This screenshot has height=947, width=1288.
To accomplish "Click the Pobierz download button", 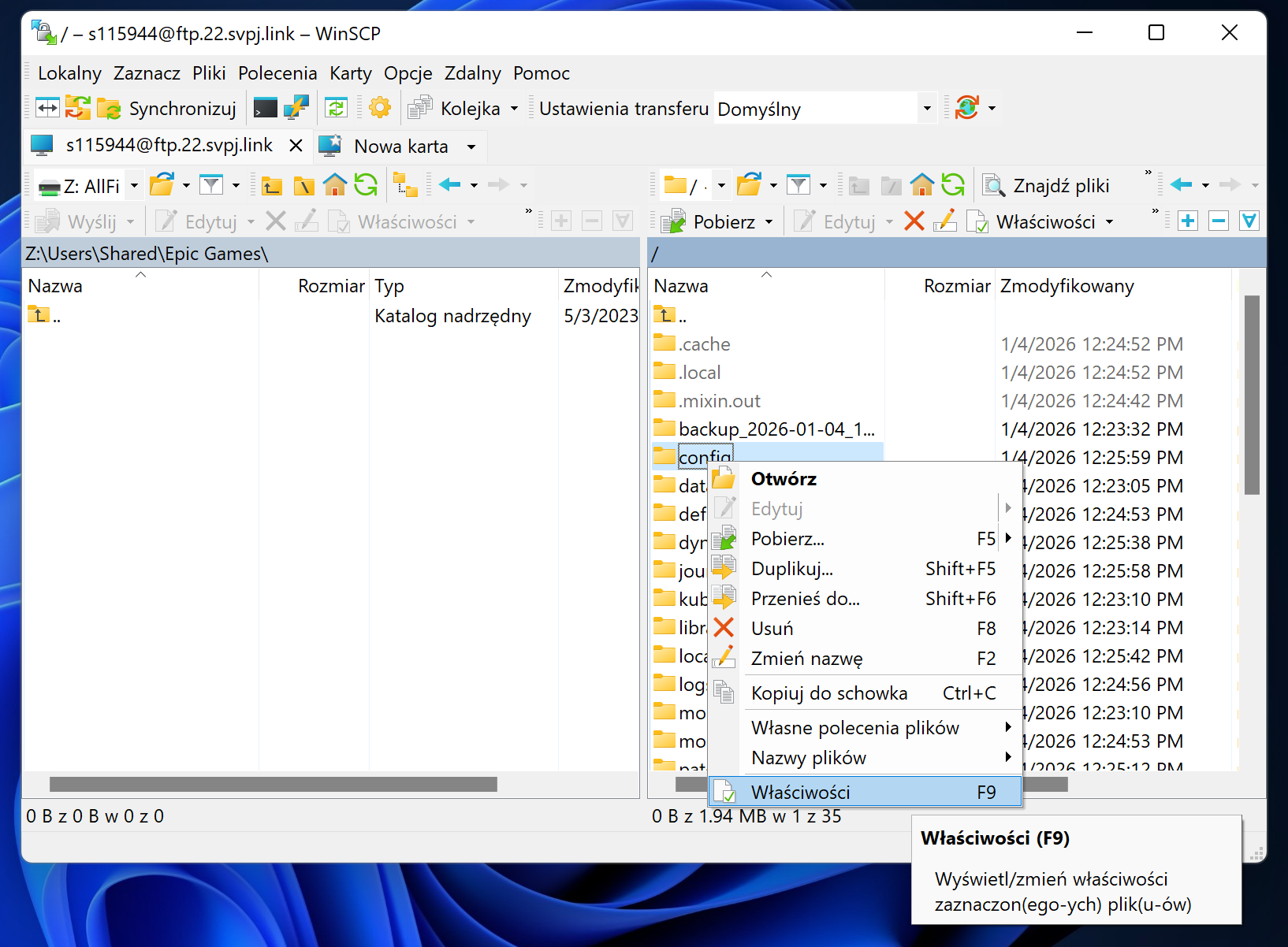I will [x=715, y=222].
